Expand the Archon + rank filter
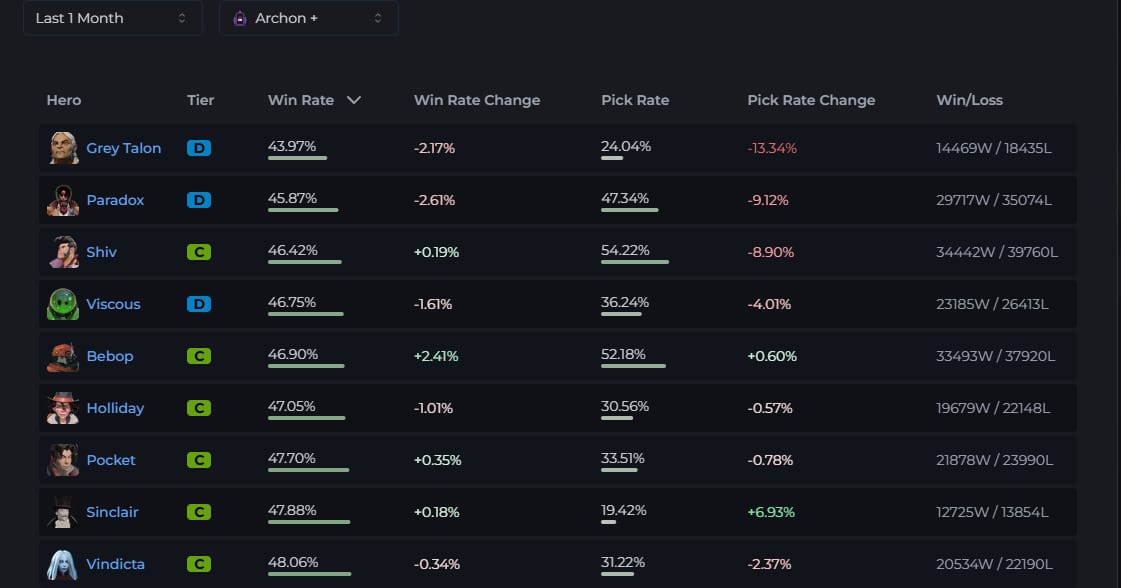 point(308,18)
